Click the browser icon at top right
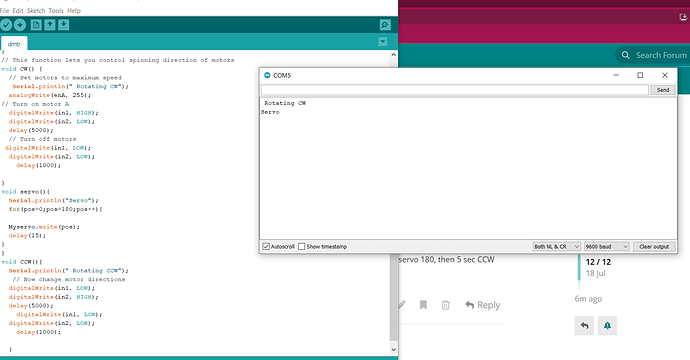The width and height of the screenshot is (690, 360). [683, 17]
